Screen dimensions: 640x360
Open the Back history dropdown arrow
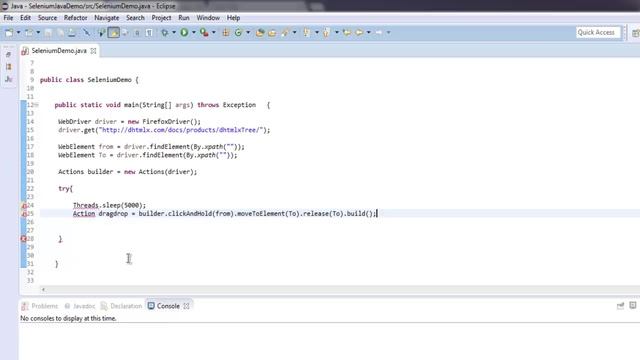tap(369, 32)
